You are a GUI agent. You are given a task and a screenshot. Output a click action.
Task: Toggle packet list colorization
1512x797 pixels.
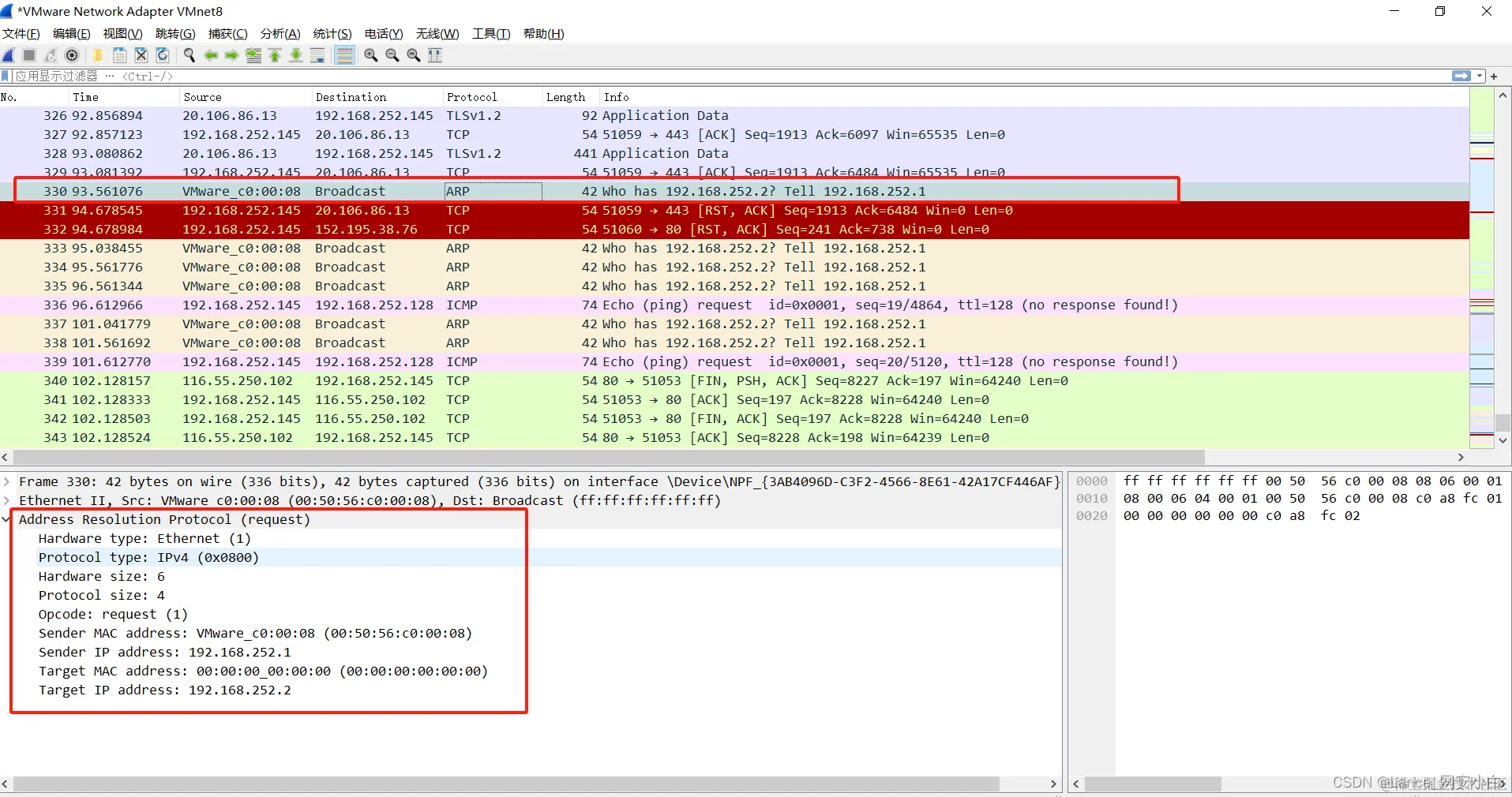click(x=344, y=55)
